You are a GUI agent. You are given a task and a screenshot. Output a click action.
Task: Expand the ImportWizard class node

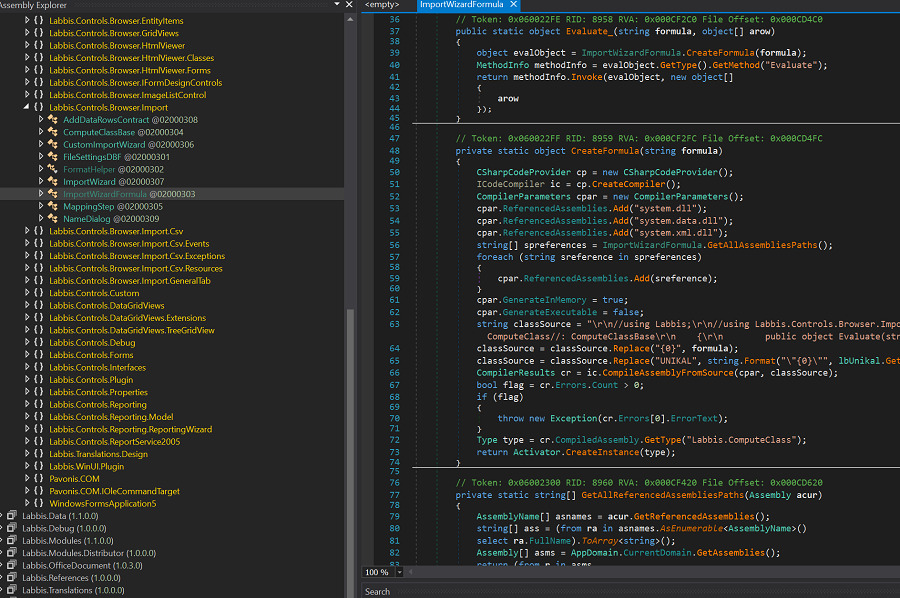pos(41,182)
